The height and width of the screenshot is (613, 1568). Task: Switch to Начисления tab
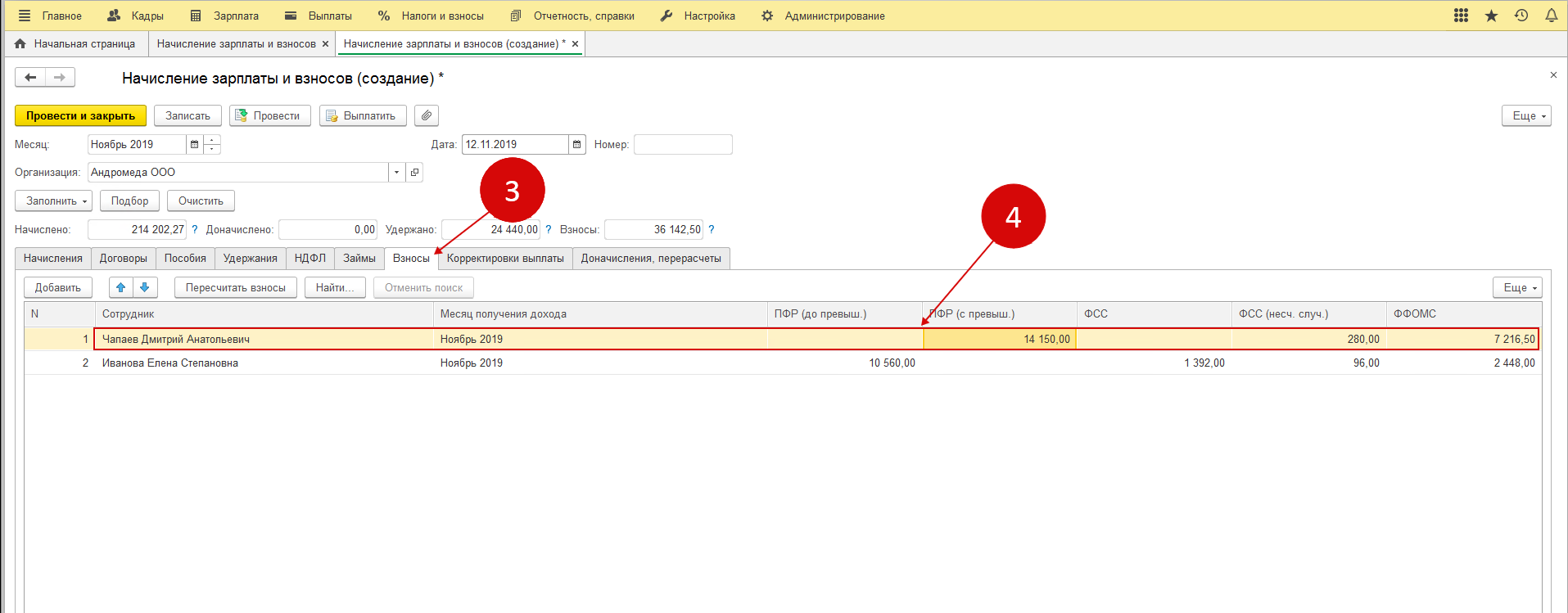pos(53,259)
